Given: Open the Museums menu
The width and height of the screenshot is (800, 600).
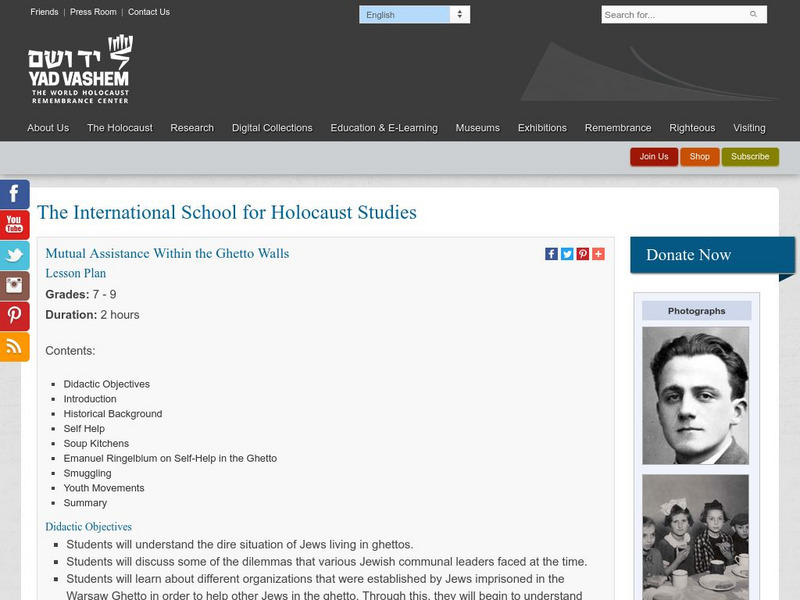Looking at the screenshot, I should point(478,128).
